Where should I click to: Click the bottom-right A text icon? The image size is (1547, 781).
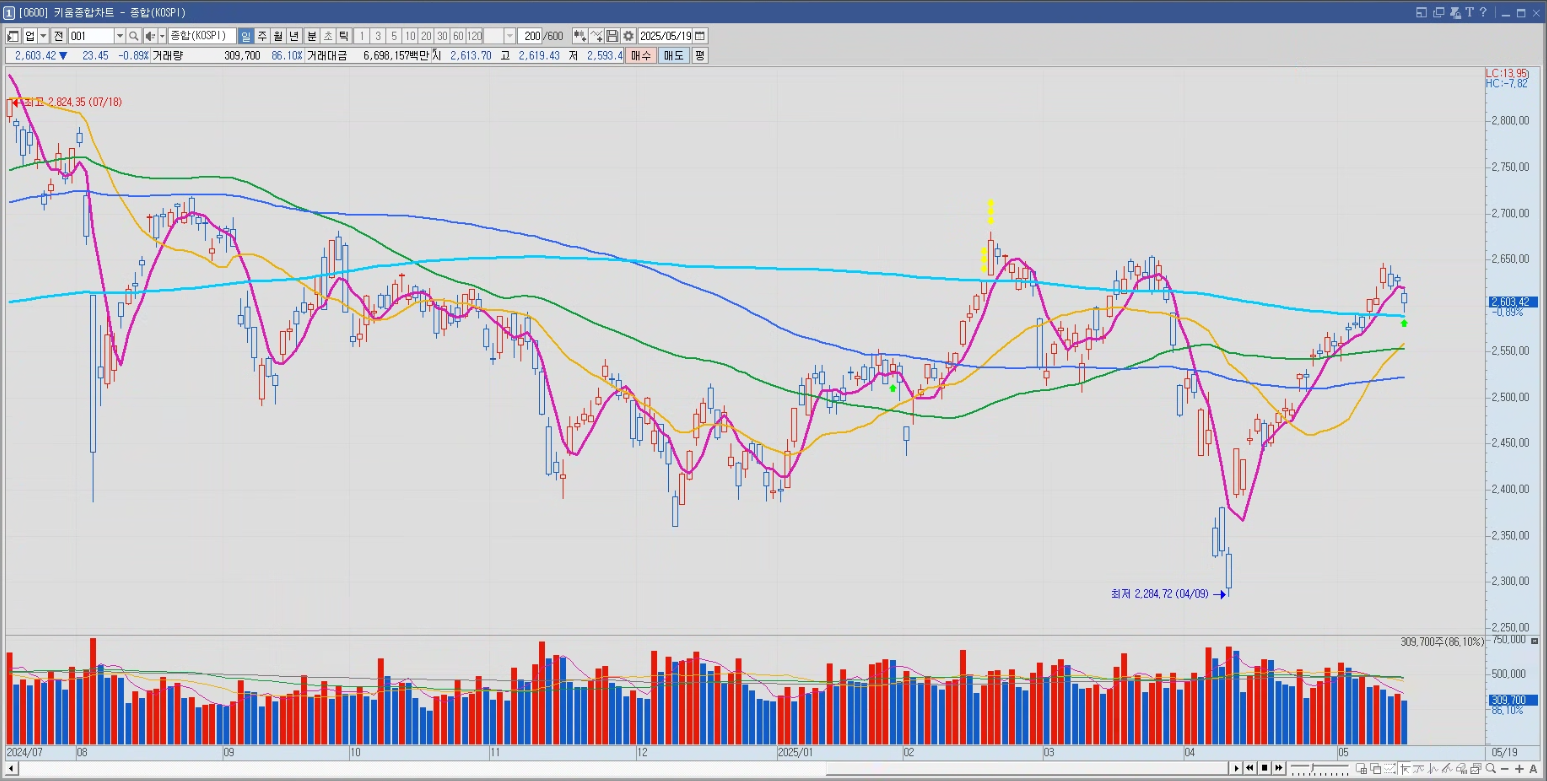coord(1533,768)
